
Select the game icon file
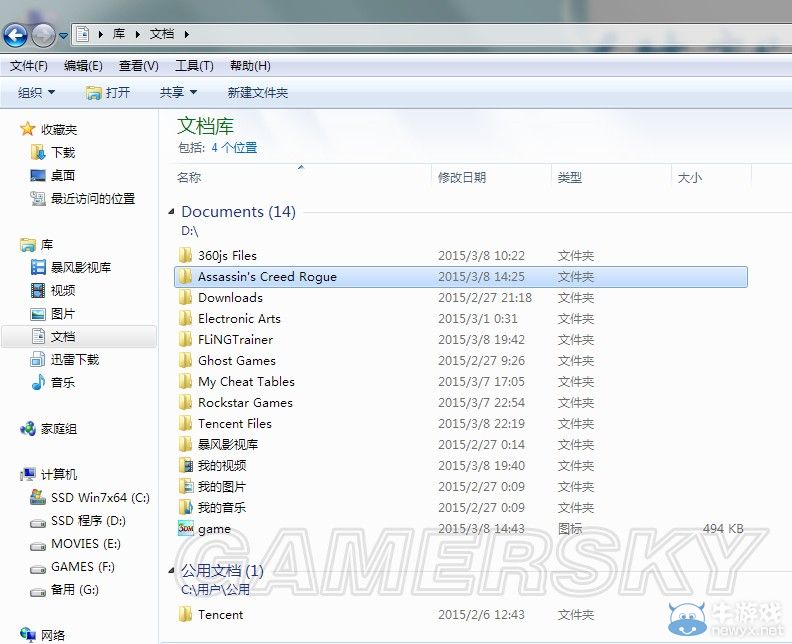click(x=185, y=528)
